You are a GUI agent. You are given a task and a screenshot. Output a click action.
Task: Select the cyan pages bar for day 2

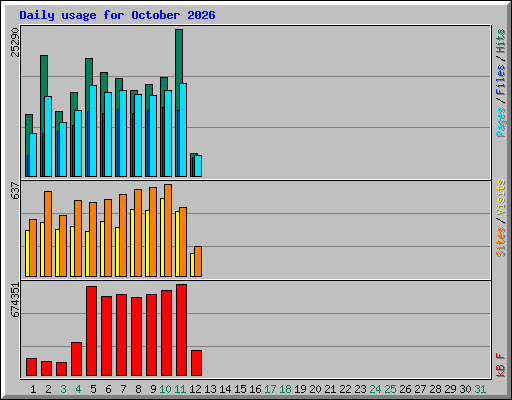tap(48, 136)
